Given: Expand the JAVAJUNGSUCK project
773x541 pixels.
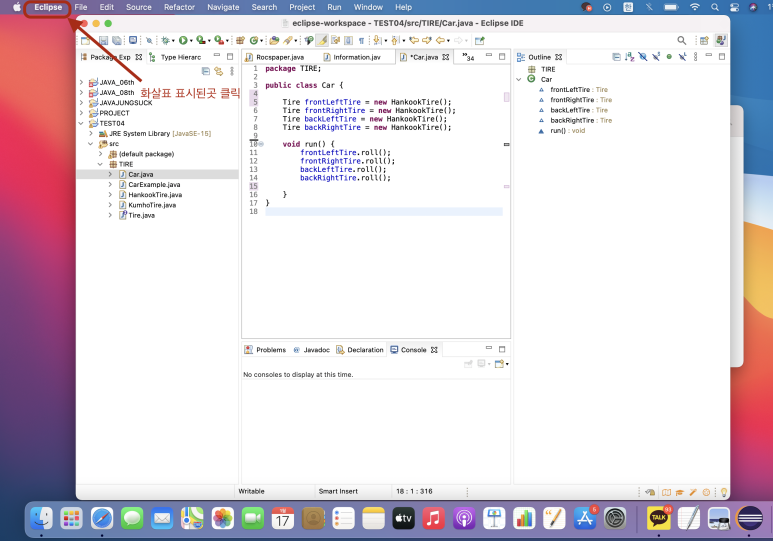Looking at the screenshot, I should click(x=81, y=103).
